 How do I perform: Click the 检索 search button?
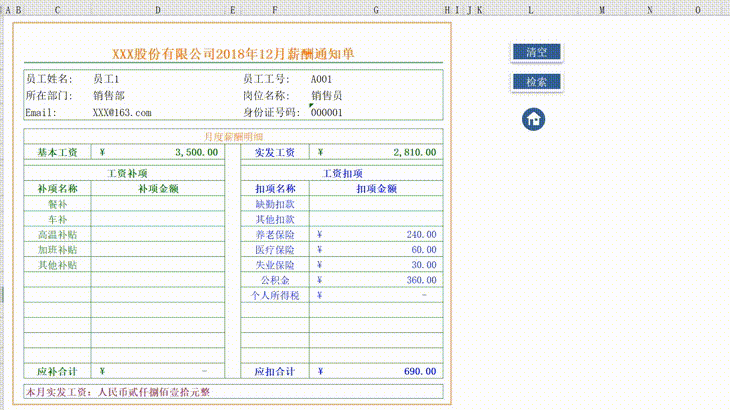click(537, 82)
